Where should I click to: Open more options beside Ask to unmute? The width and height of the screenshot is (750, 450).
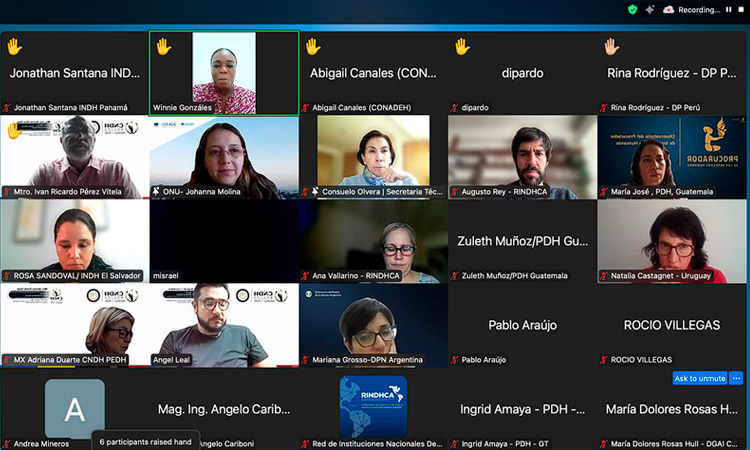click(x=736, y=378)
